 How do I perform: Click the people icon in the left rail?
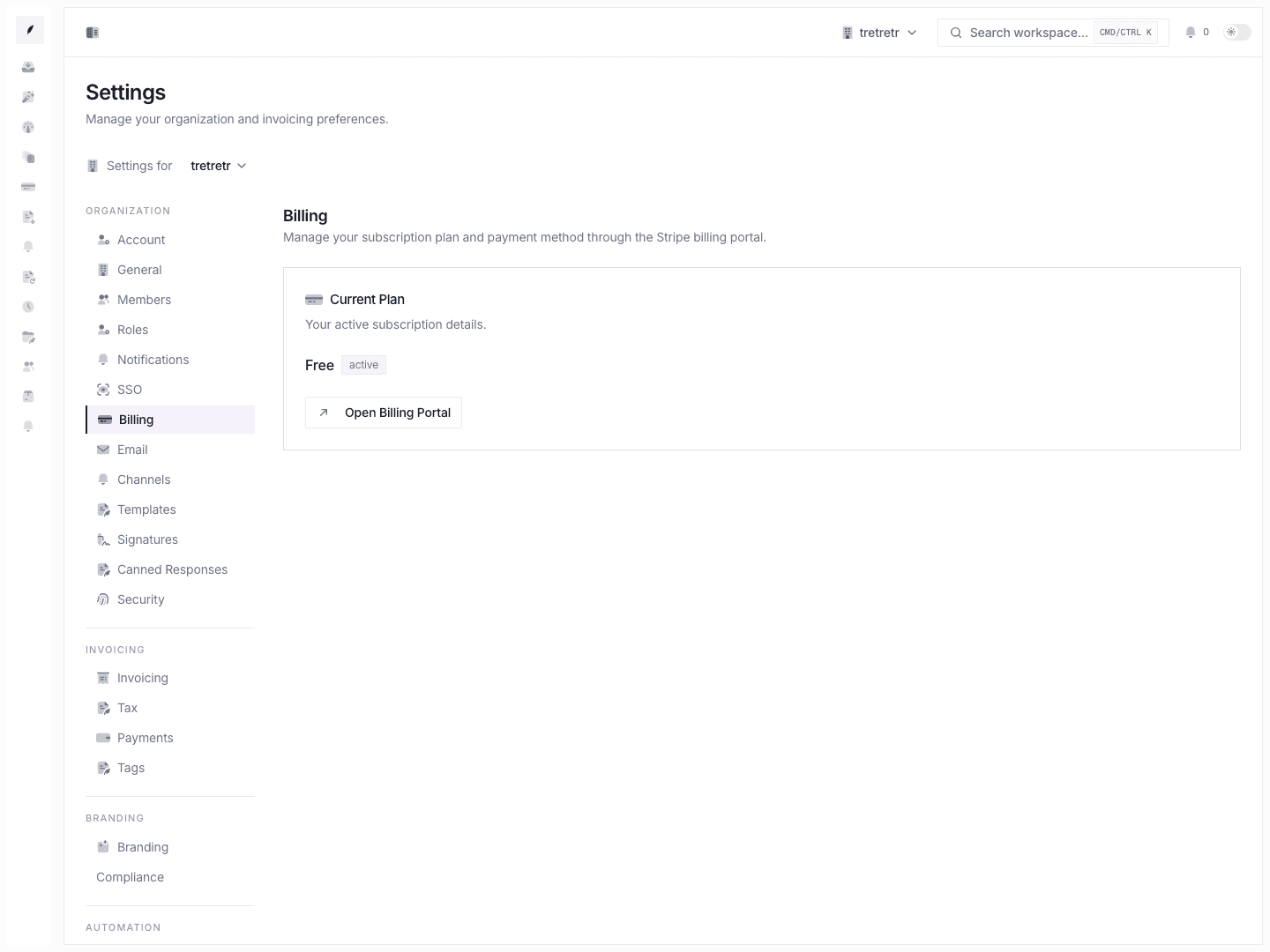(x=28, y=367)
